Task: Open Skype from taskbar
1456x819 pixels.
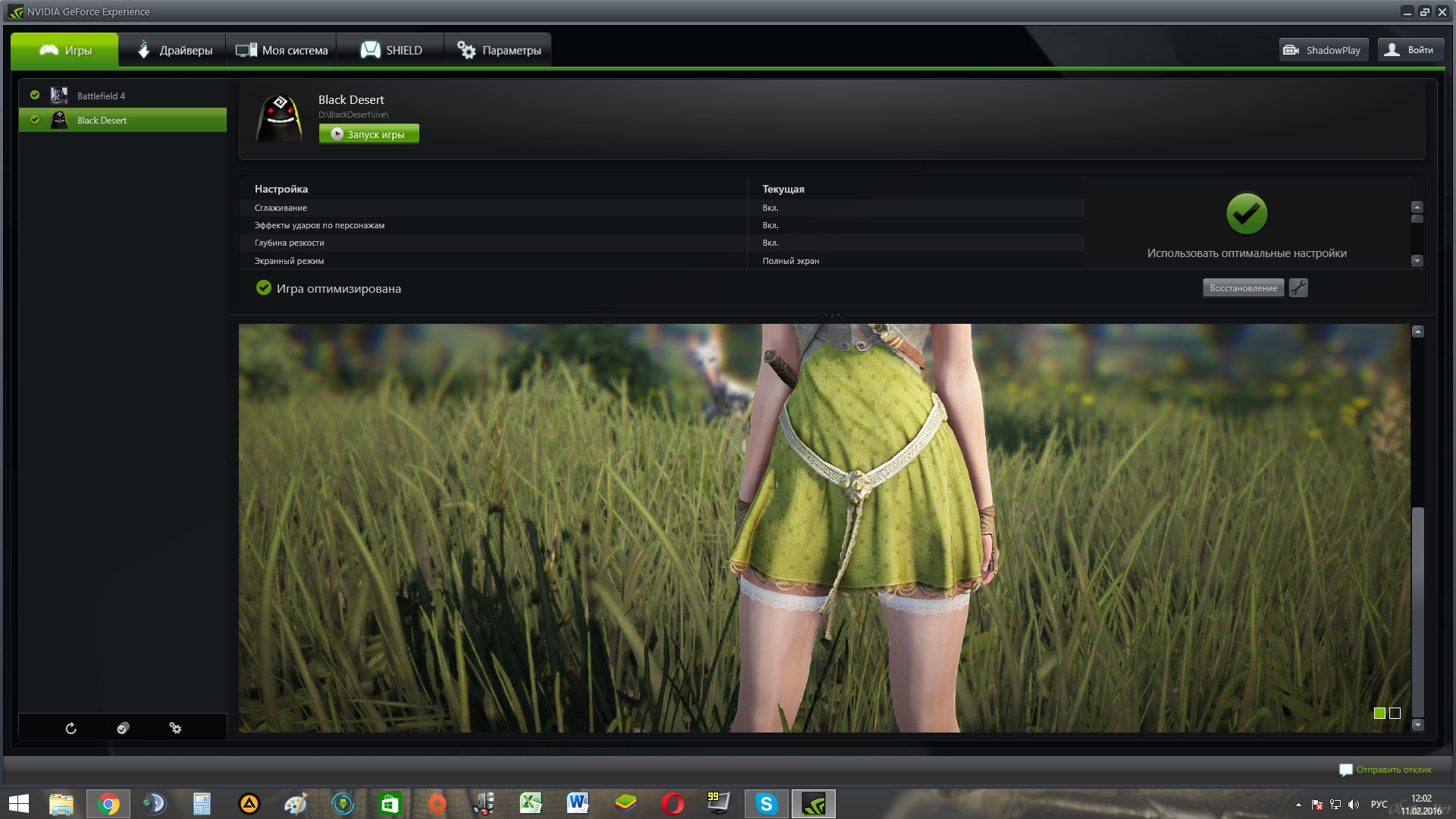Action: 766,804
